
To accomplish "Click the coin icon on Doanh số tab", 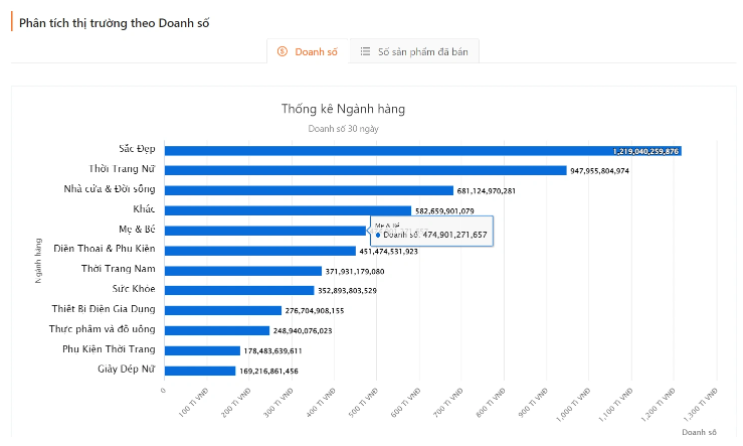I will click(282, 51).
